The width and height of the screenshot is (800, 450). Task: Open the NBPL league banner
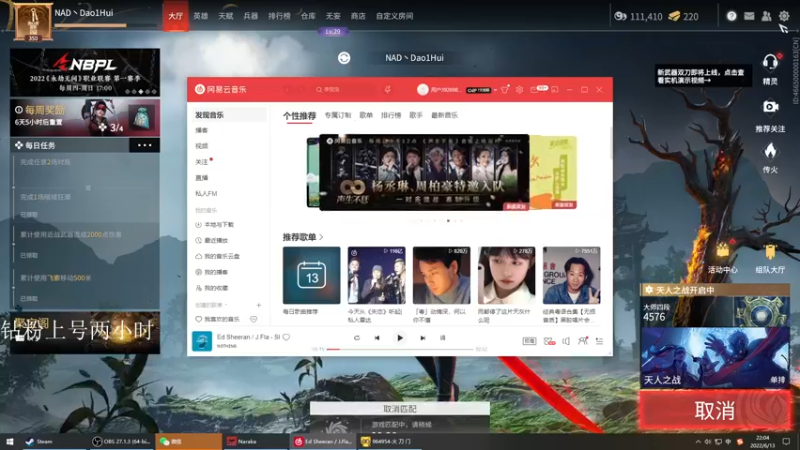[x=85, y=72]
